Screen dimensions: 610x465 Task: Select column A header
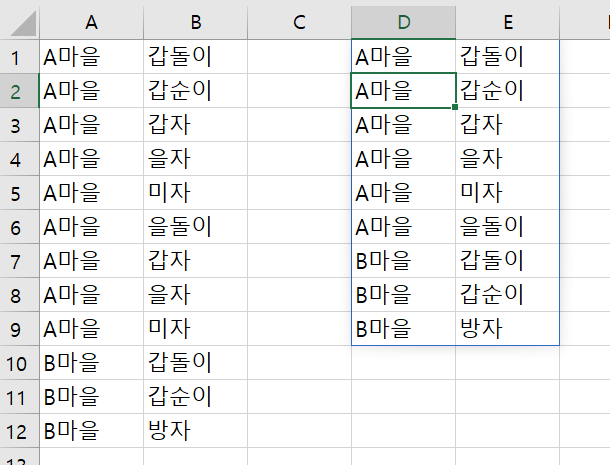[91, 23]
